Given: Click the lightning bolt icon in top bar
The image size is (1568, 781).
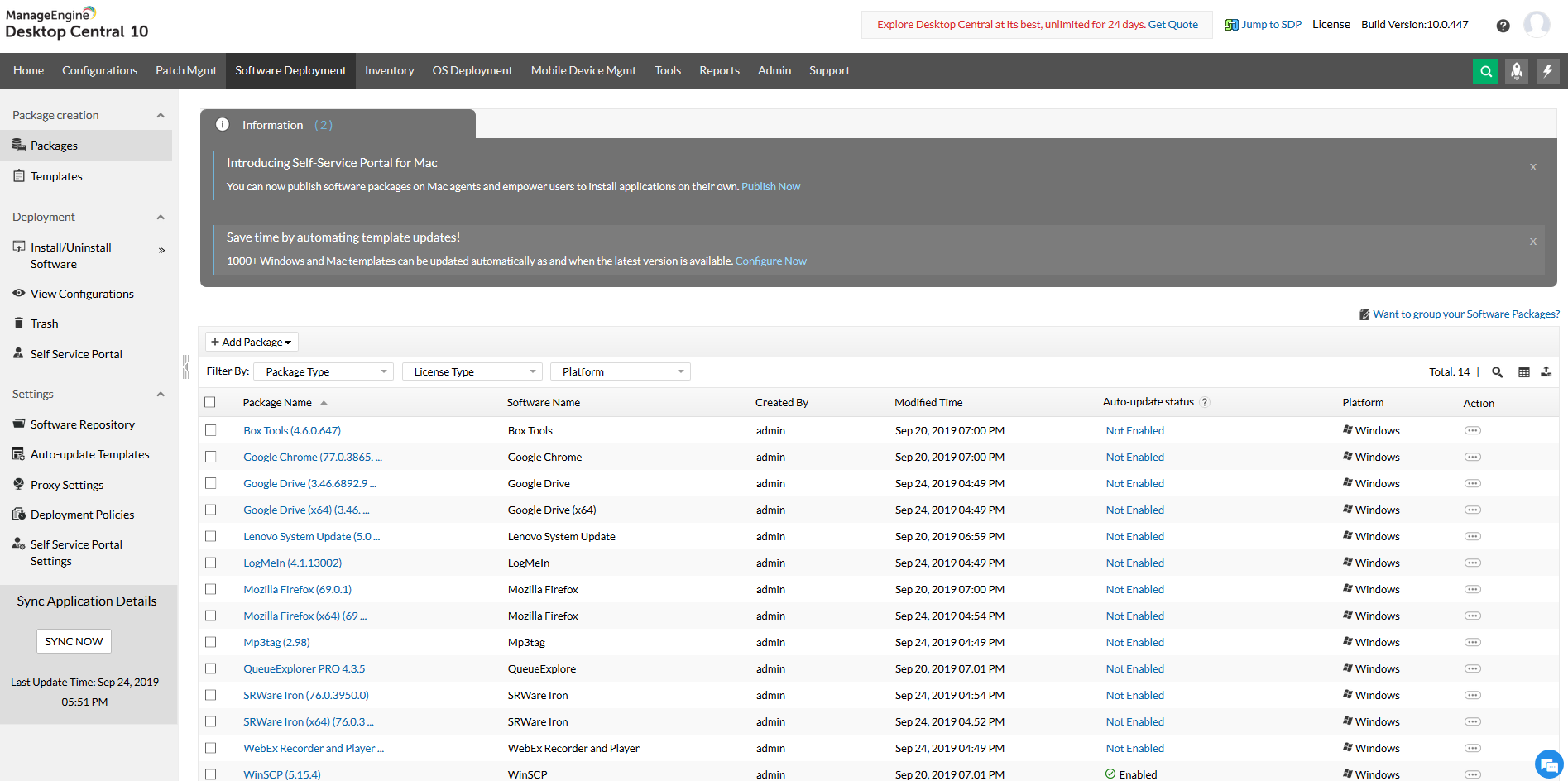Looking at the screenshot, I should point(1548,70).
